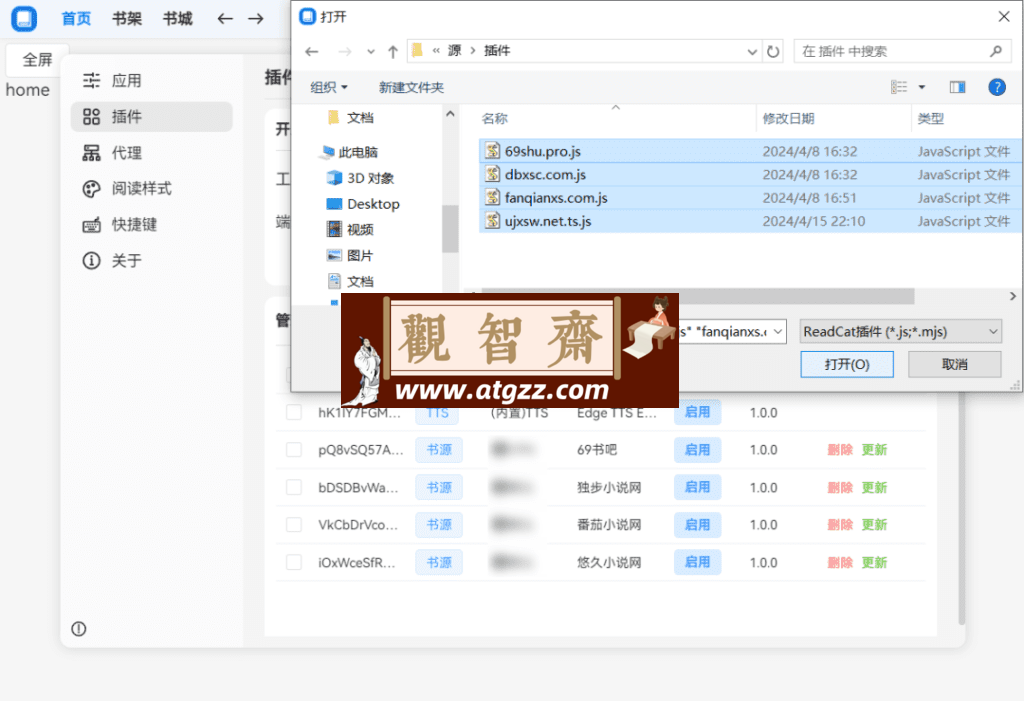Click the 全屏 button
This screenshot has height=701, width=1024.
(x=37, y=60)
